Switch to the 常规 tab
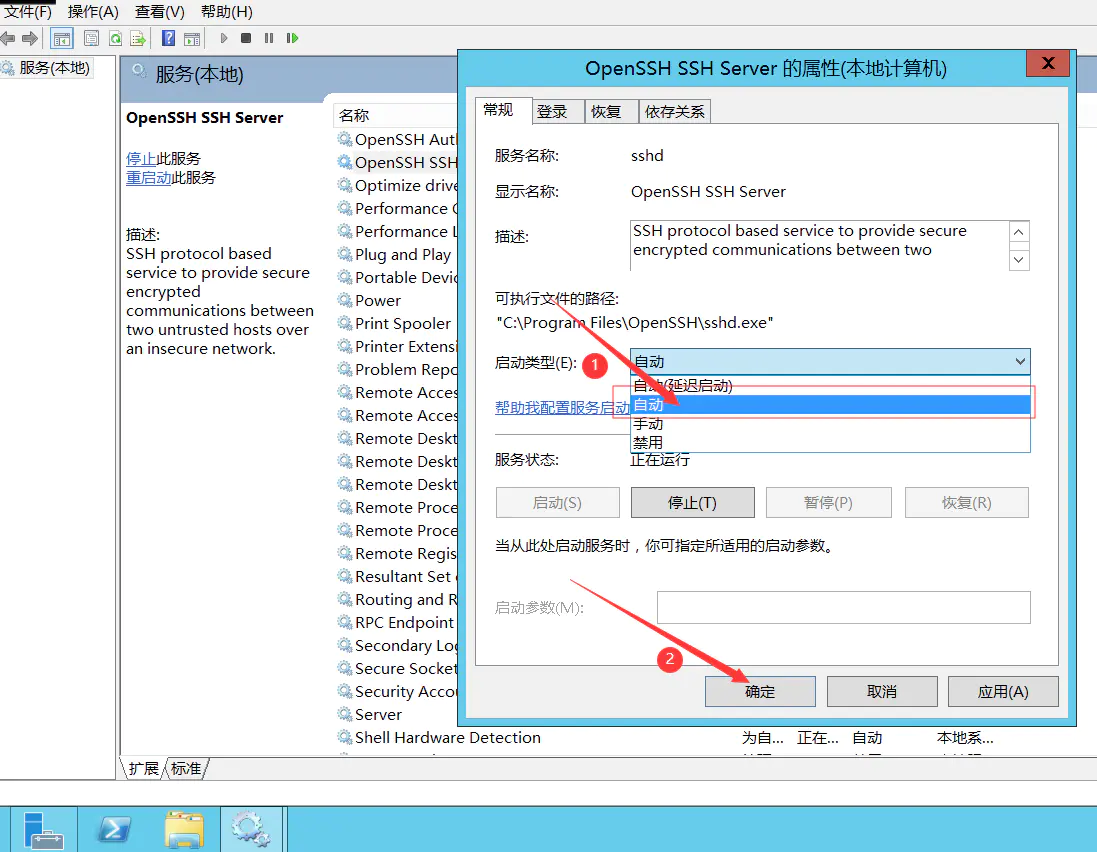This screenshot has width=1097, height=852. tap(502, 111)
